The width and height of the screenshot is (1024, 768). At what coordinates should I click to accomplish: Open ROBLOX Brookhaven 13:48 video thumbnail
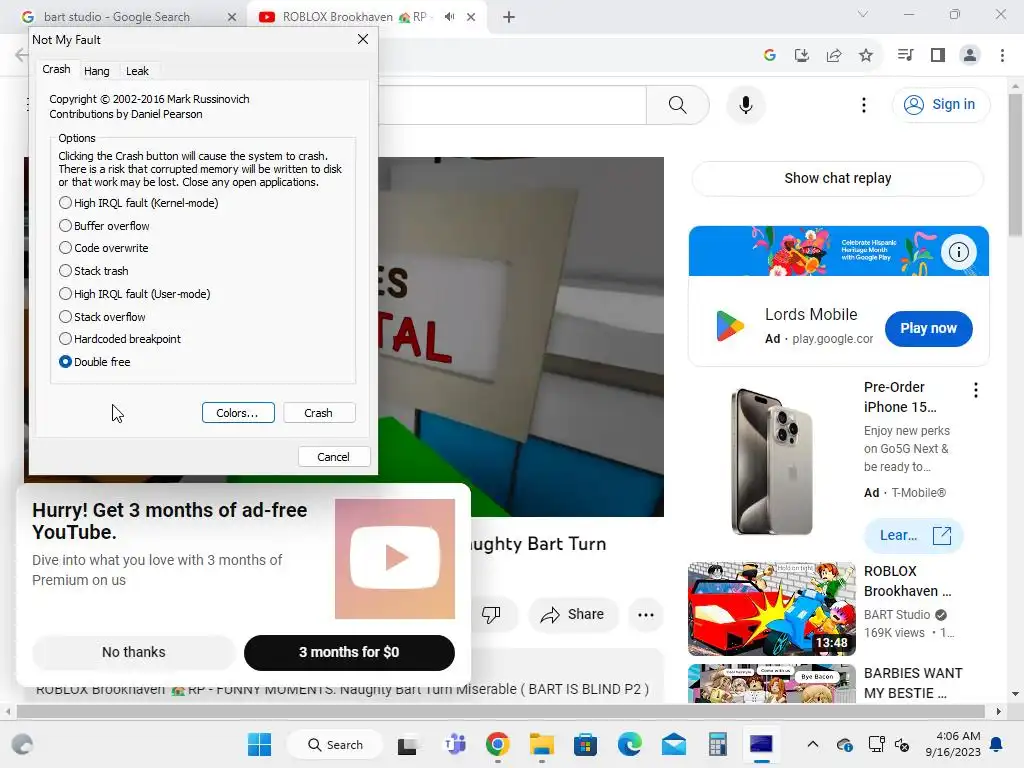(x=772, y=609)
